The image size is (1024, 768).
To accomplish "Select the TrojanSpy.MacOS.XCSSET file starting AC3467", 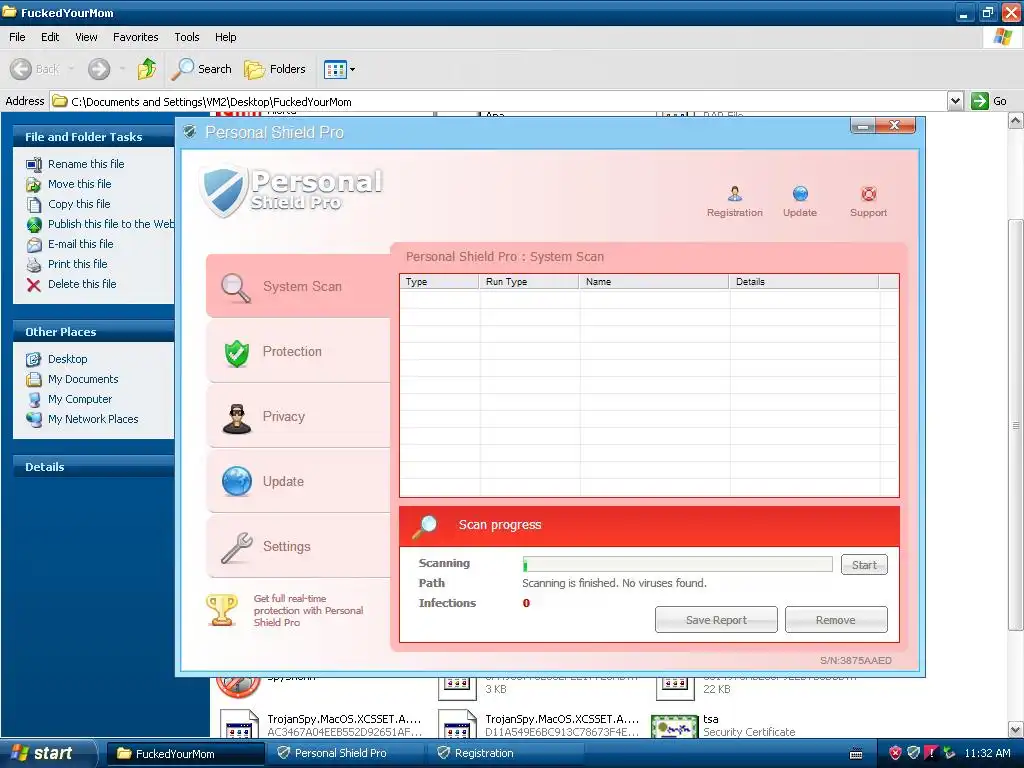I will tap(321, 726).
